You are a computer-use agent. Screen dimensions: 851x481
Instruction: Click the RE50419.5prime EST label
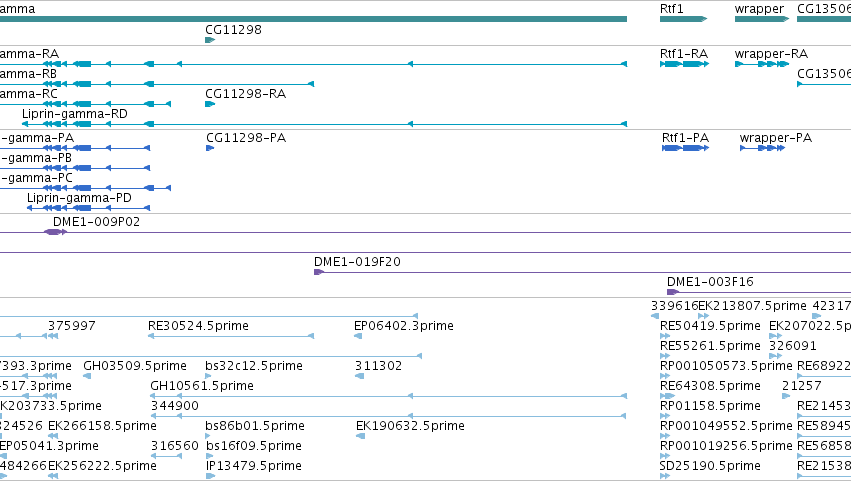pos(710,326)
